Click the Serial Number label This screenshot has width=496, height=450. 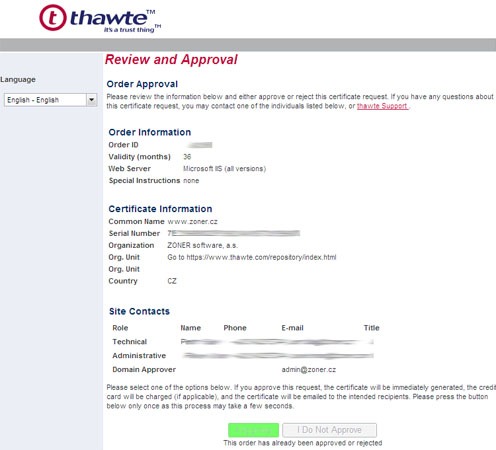click(x=134, y=233)
